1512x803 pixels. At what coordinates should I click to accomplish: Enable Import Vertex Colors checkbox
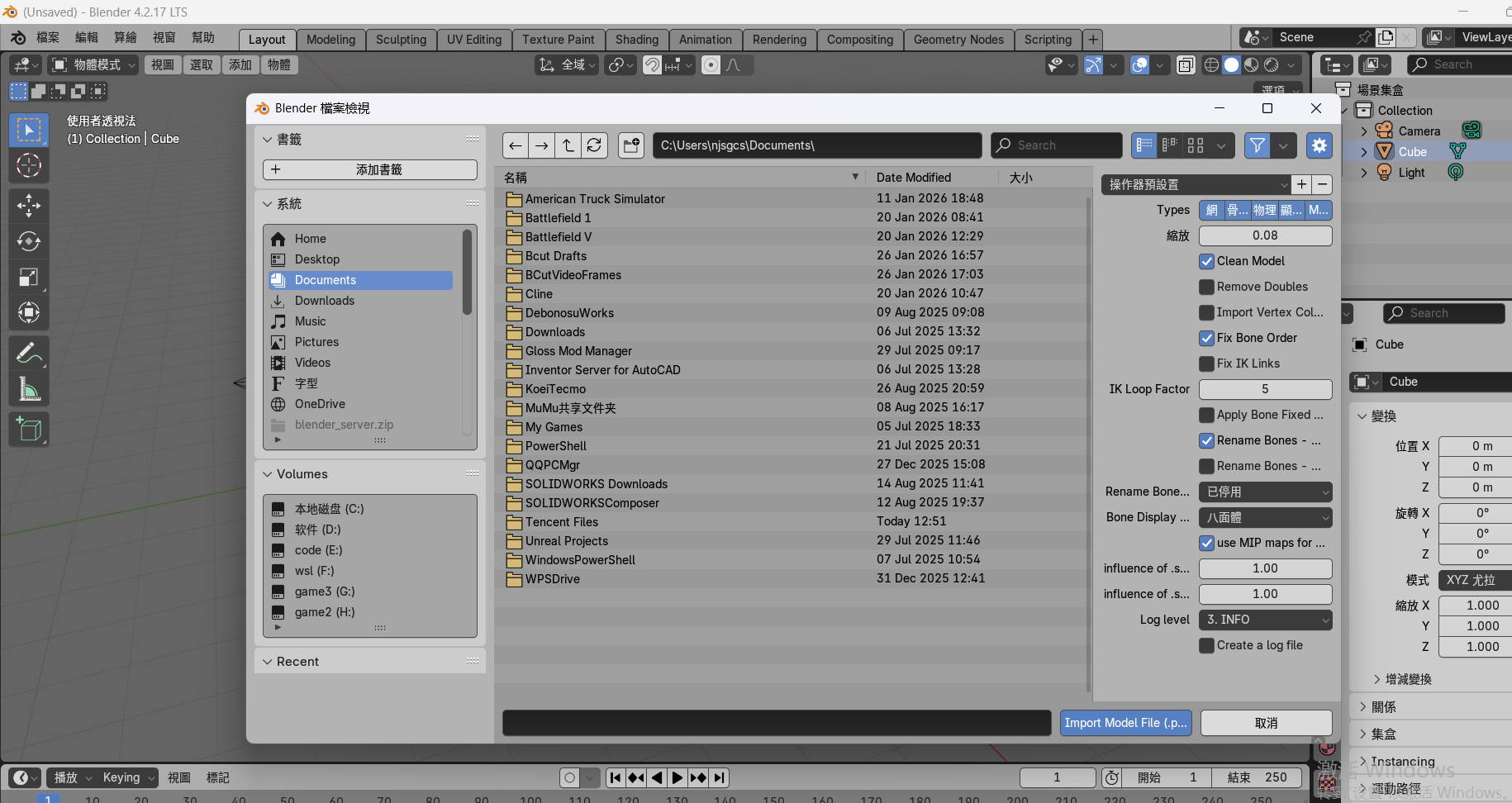tap(1207, 313)
